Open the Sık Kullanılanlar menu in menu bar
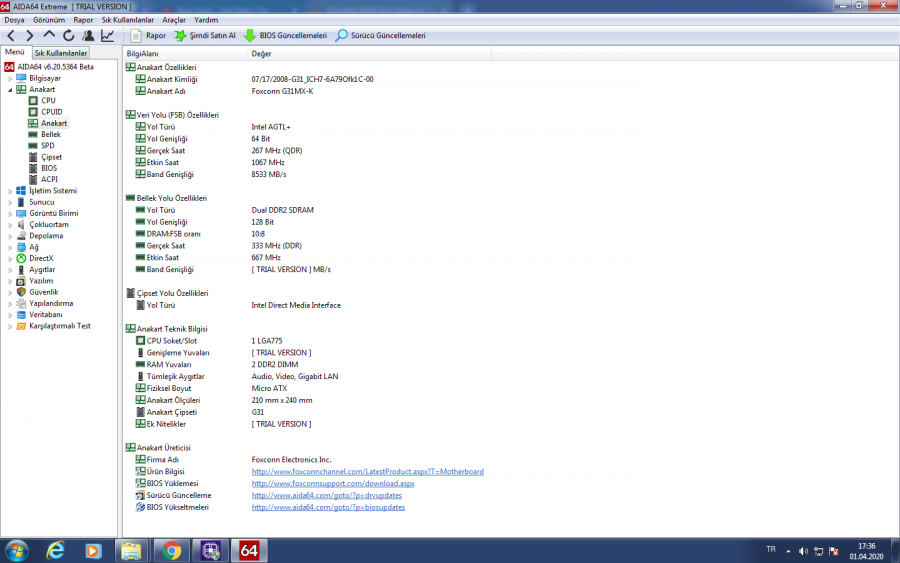 (127, 20)
